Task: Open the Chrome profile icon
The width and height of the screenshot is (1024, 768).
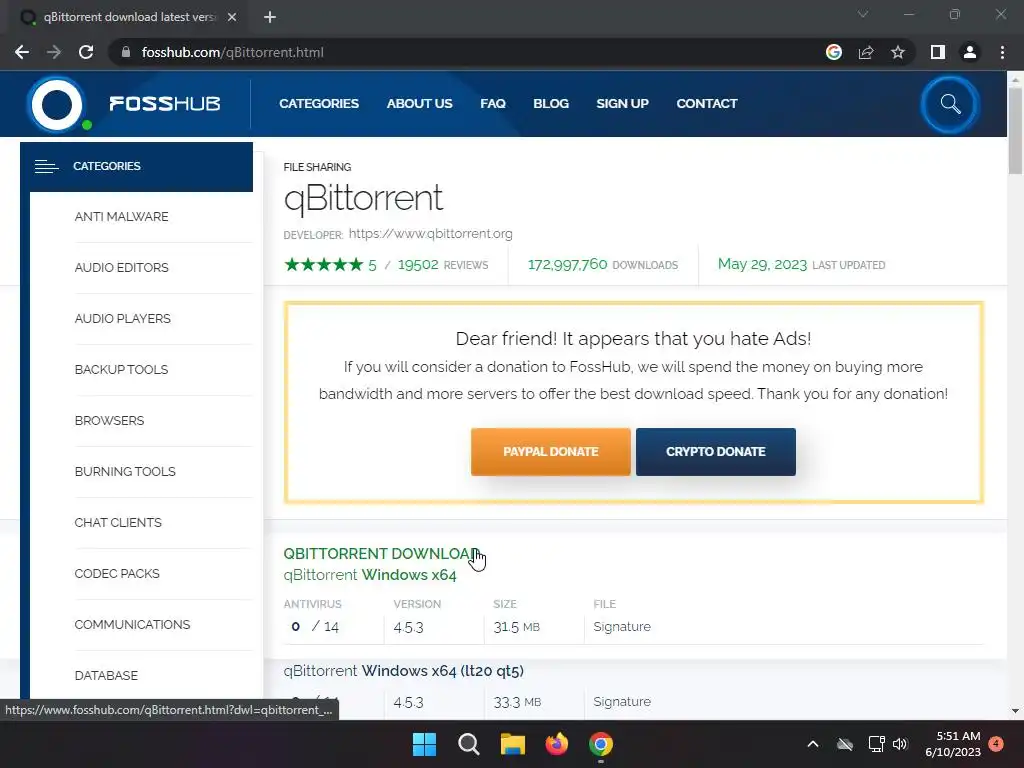Action: click(970, 52)
